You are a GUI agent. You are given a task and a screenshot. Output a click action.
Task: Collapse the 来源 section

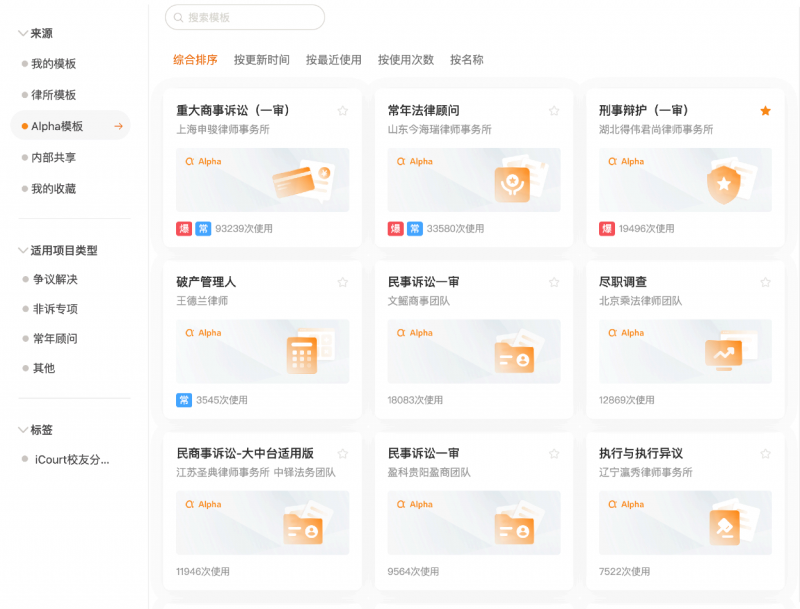tap(22, 34)
